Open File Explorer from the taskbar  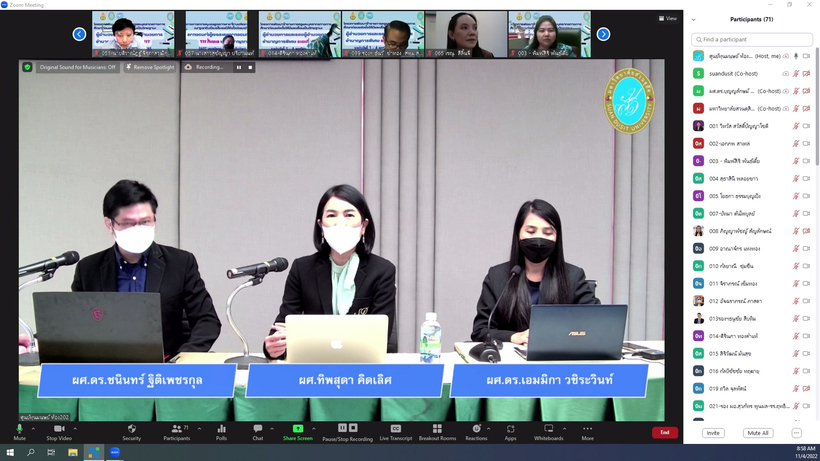point(73,452)
